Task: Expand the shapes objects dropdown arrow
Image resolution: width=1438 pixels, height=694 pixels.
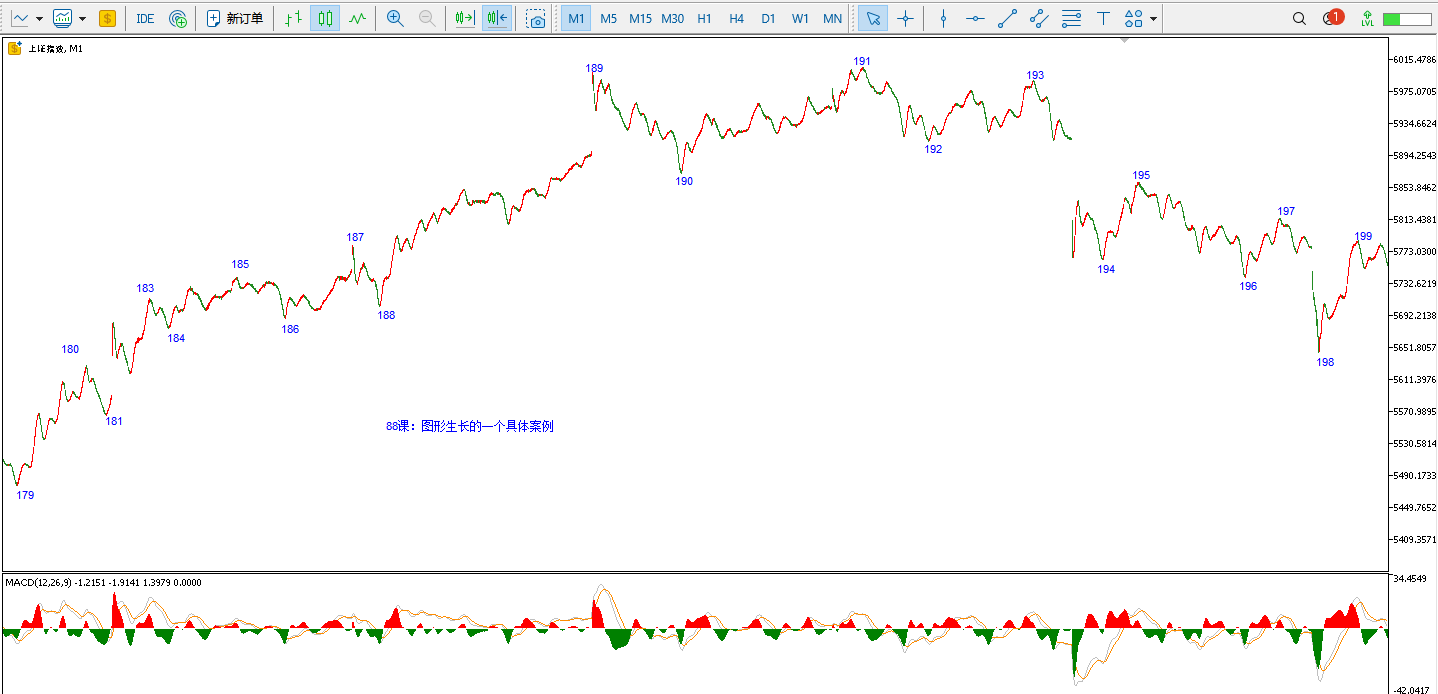Action: point(1155,18)
